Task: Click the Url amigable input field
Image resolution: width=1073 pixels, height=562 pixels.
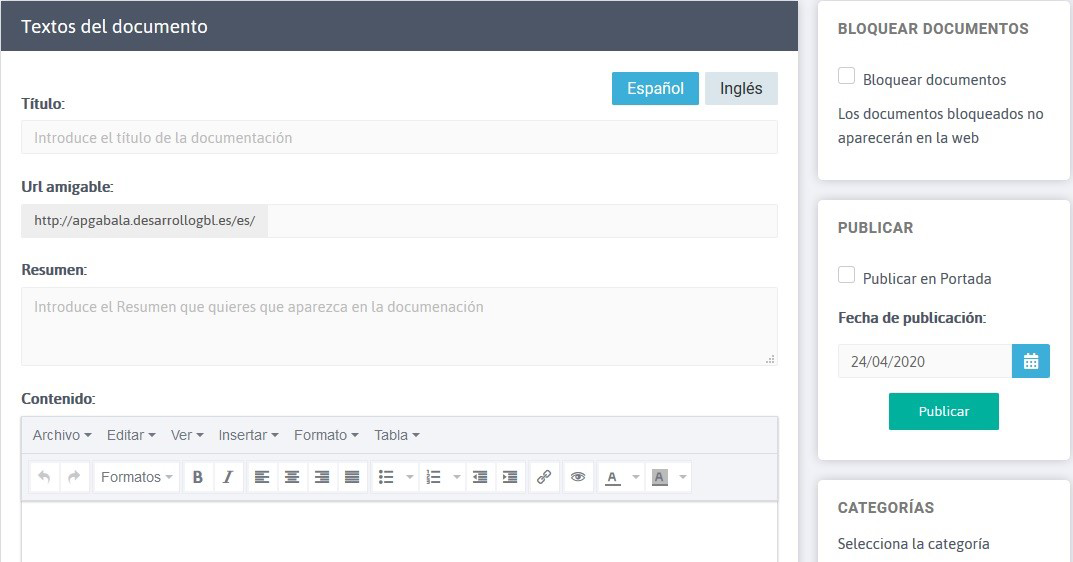Action: 522,220
